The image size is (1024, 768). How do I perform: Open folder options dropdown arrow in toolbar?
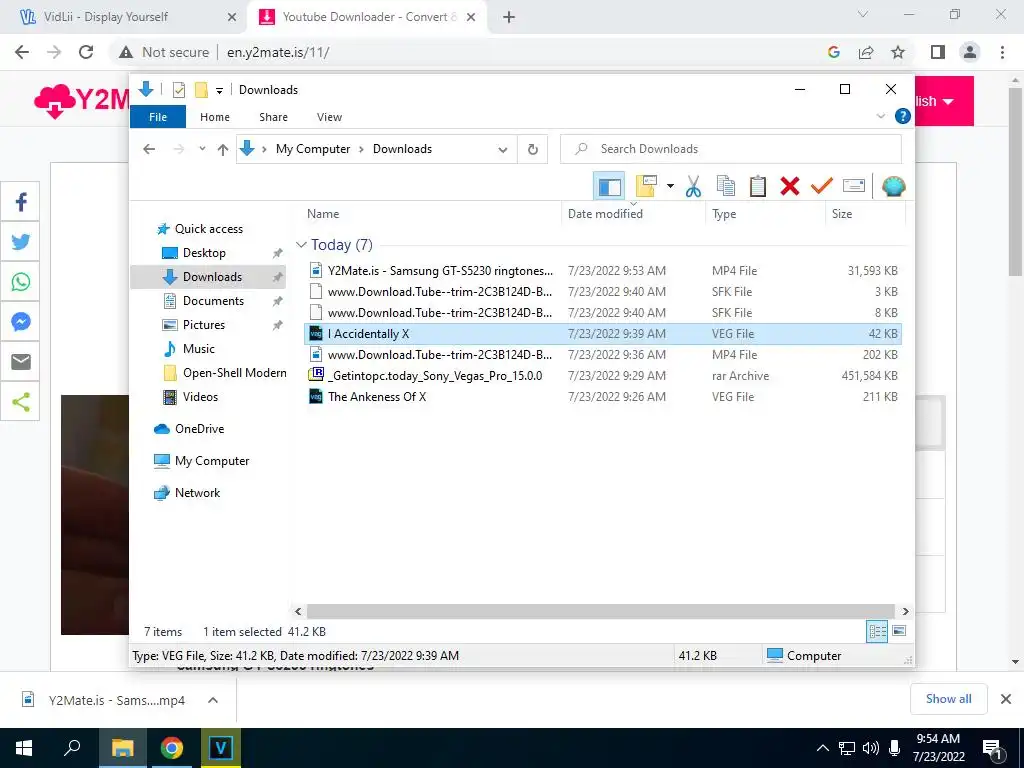coord(670,187)
